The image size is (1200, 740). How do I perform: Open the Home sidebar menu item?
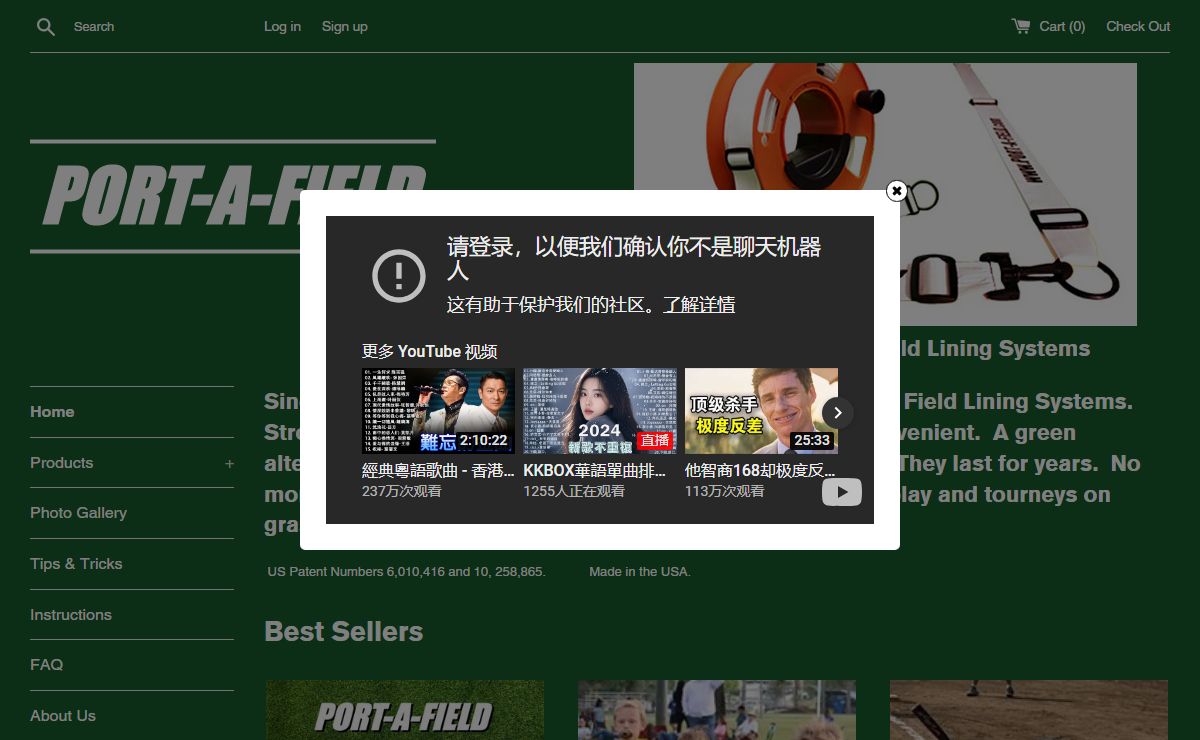point(52,412)
